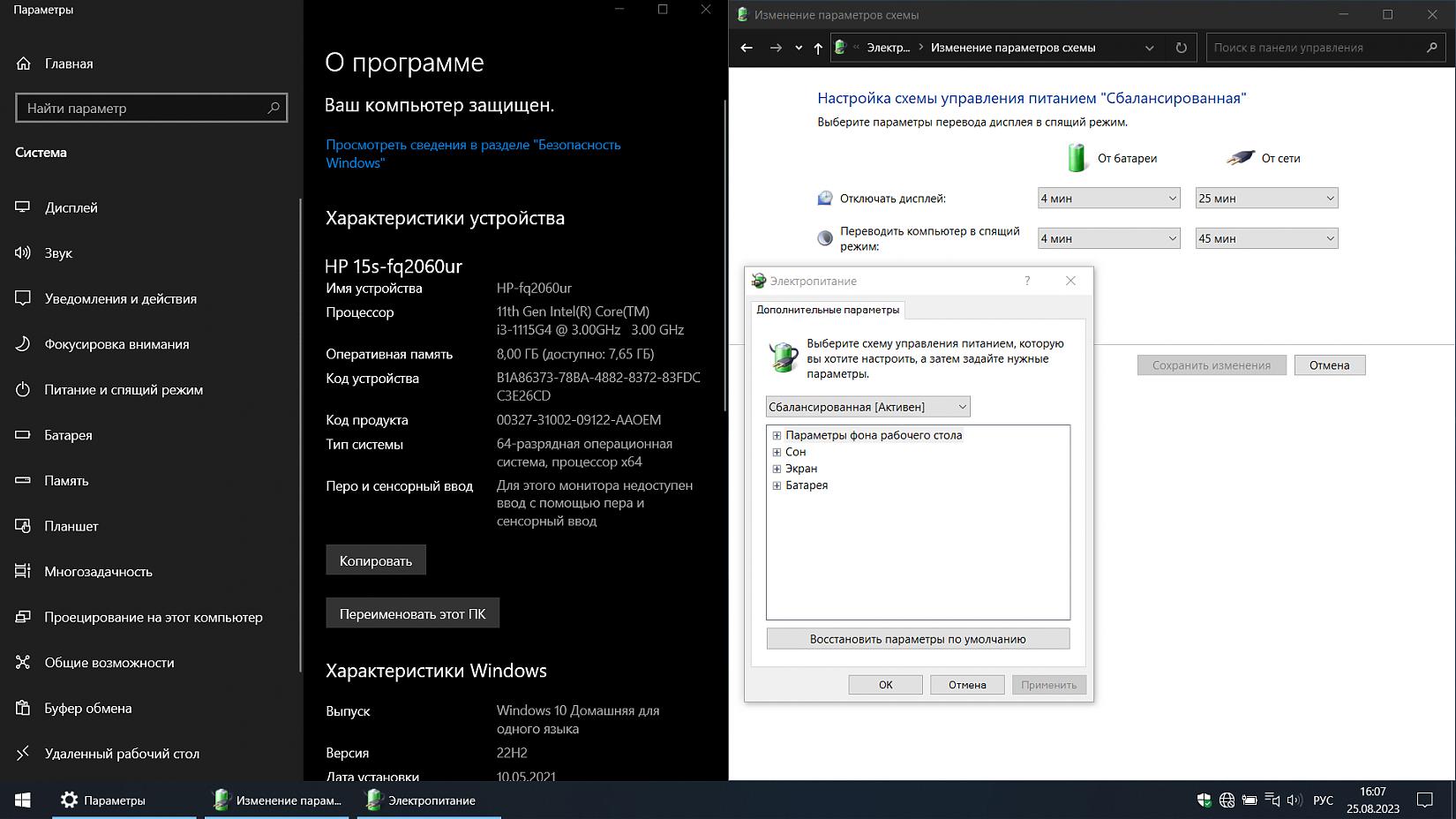Image resolution: width=1456 pixels, height=819 pixels.
Task: Open battery sleep time dropdown (4 мин)
Action: 1109,238
